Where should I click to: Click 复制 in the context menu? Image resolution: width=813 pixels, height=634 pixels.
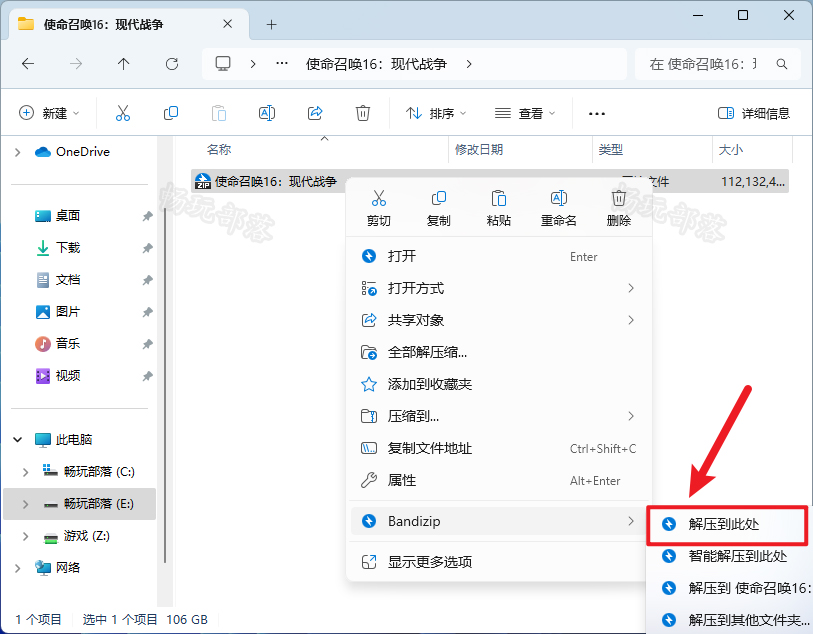439,208
